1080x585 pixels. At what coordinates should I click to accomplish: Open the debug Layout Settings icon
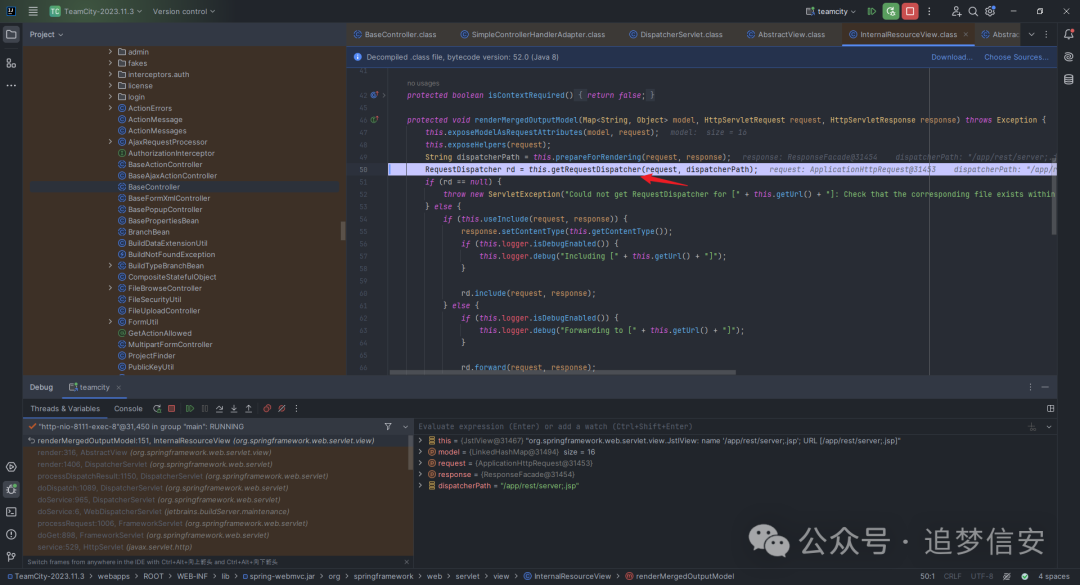[x=1050, y=409]
